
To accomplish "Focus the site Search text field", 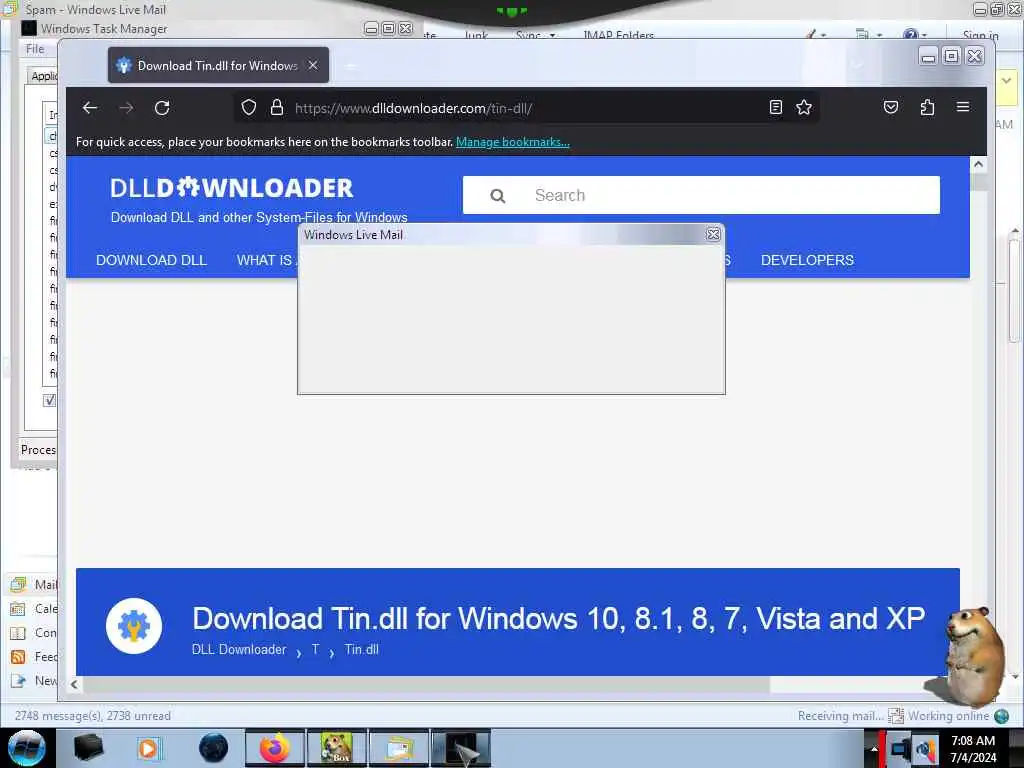I will (x=701, y=195).
